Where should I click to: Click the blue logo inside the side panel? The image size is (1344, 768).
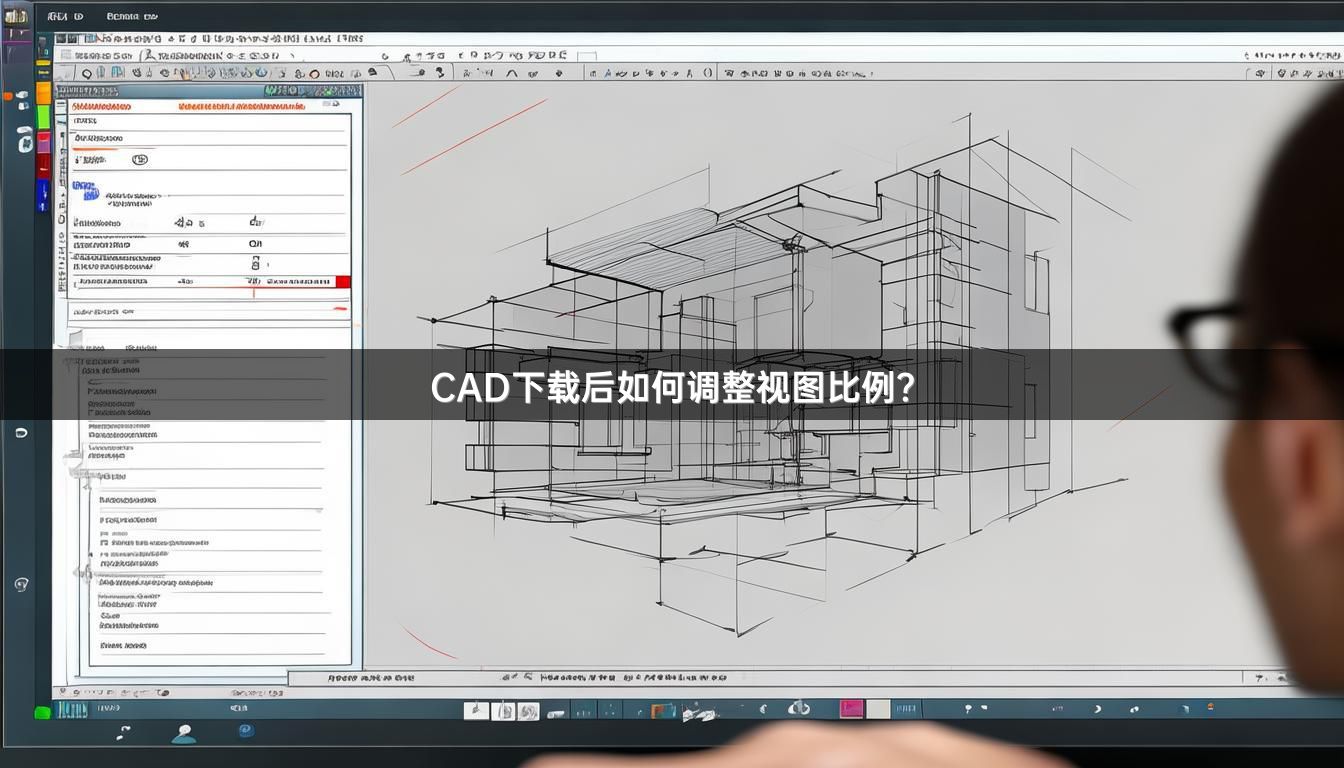pos(85,191)
